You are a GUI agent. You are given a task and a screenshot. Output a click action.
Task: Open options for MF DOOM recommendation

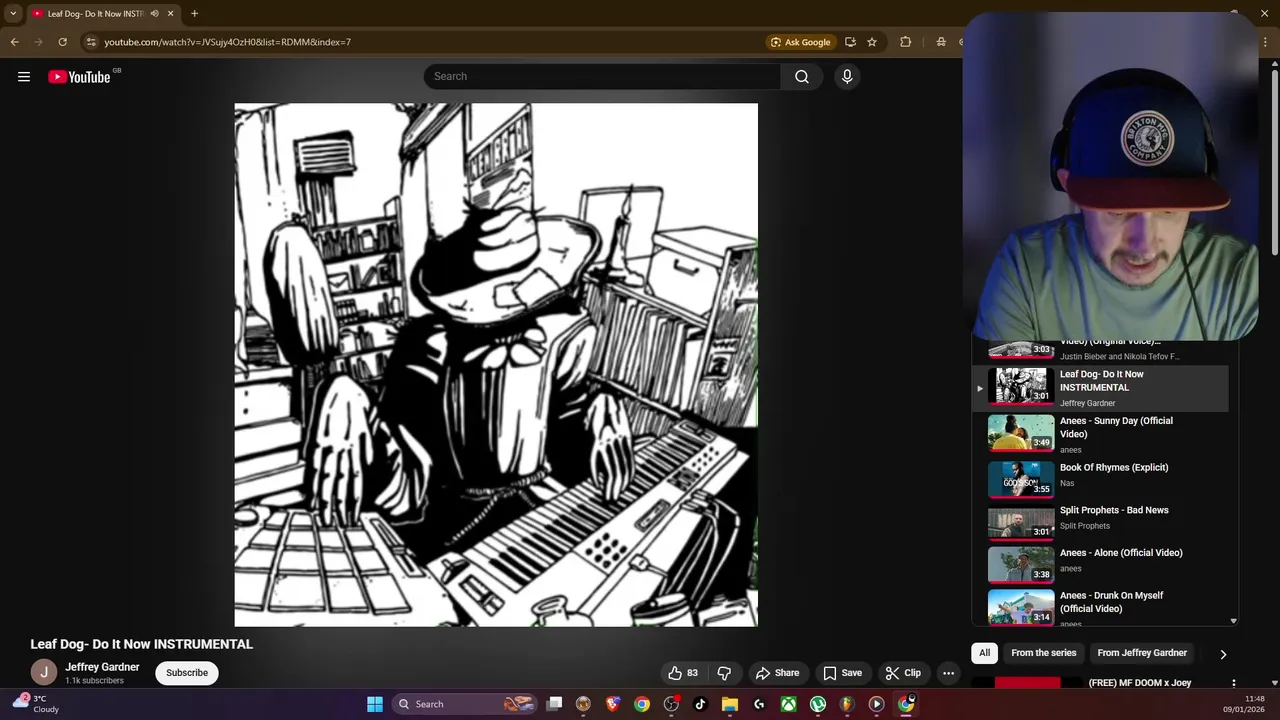tap(1233, 684)
